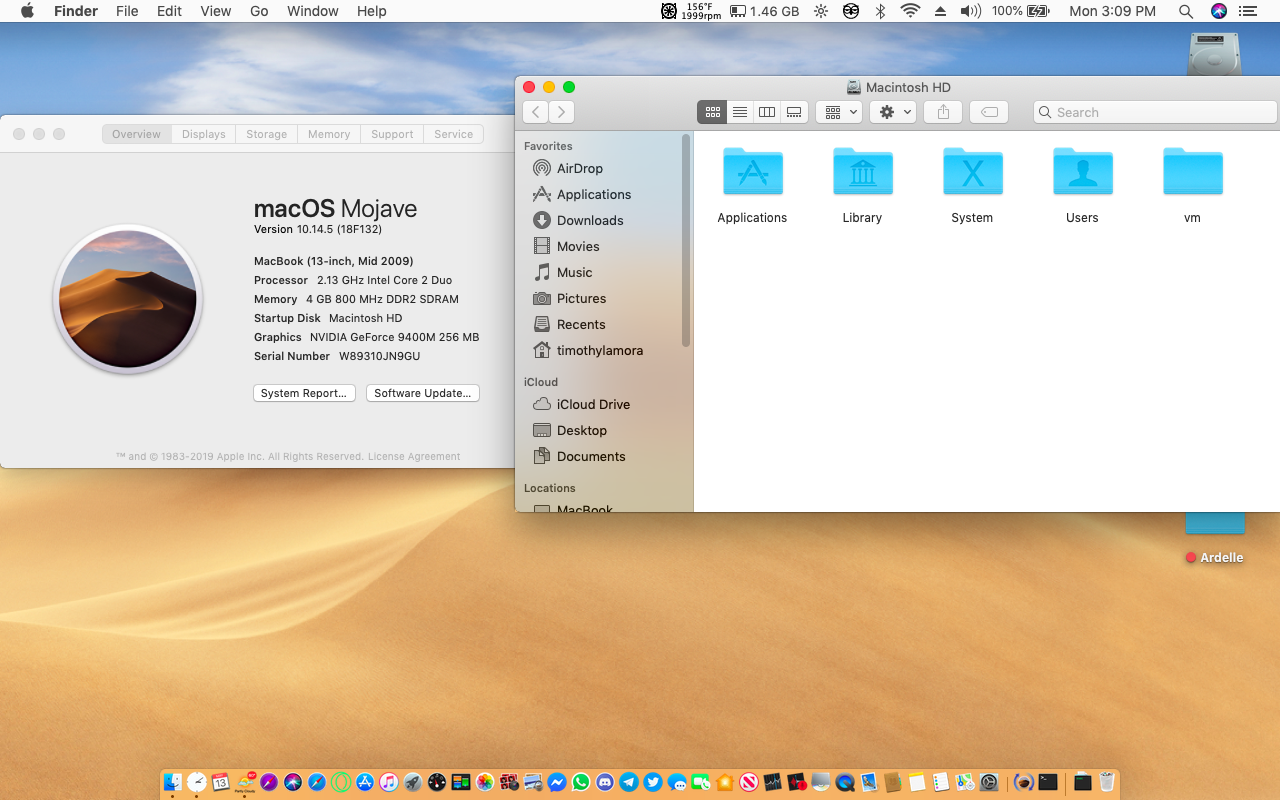Switch Finder to gallery view
The height and width of the screenshot is (800, 1280).
point(794,112)
